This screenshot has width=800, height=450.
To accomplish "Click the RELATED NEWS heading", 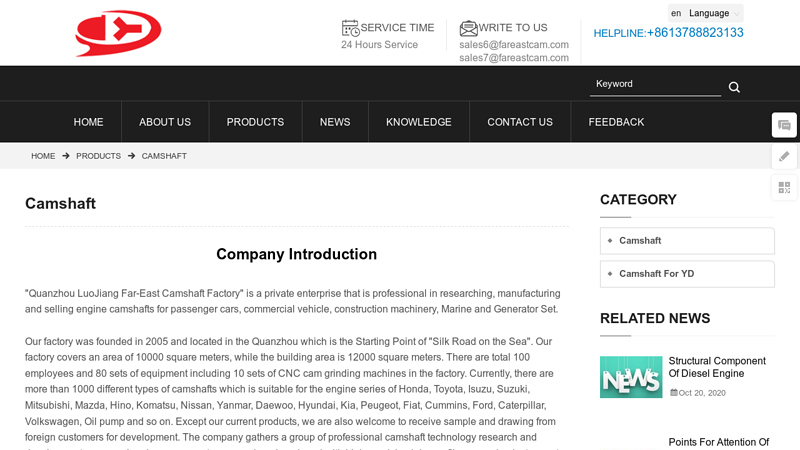I will pos(655,318).
